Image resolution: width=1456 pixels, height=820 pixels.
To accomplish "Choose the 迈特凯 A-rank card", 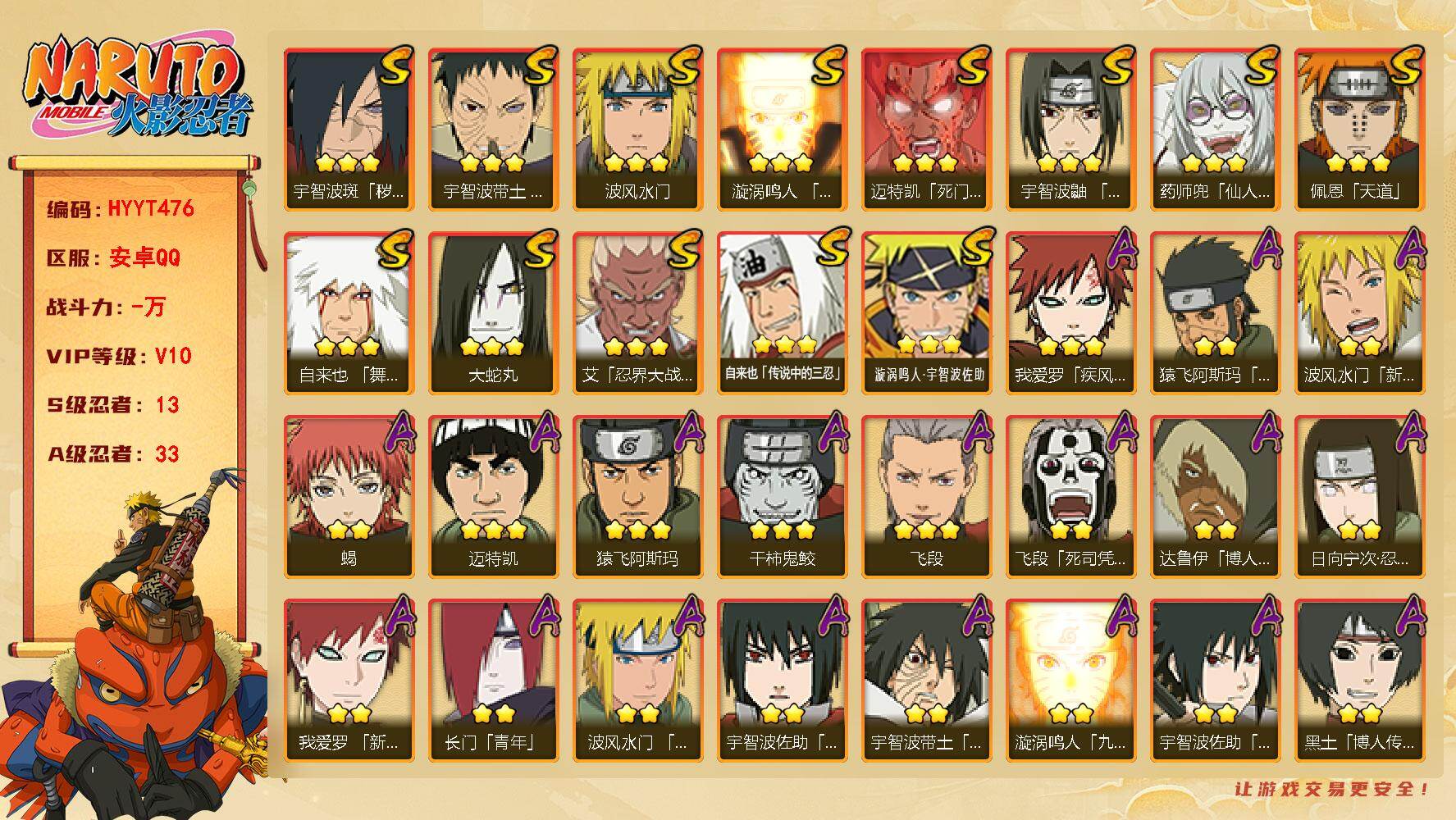I will coord(493,496).
